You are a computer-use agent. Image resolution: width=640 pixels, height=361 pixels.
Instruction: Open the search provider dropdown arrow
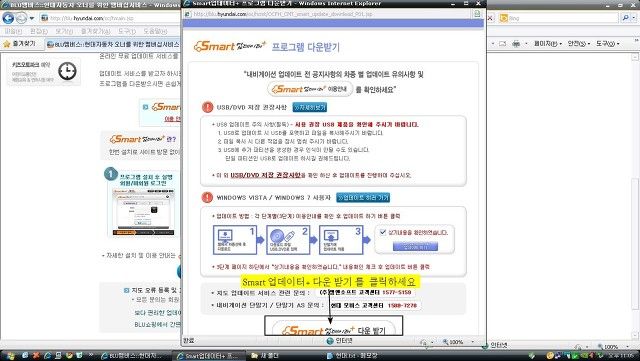(x=634, y=18)
